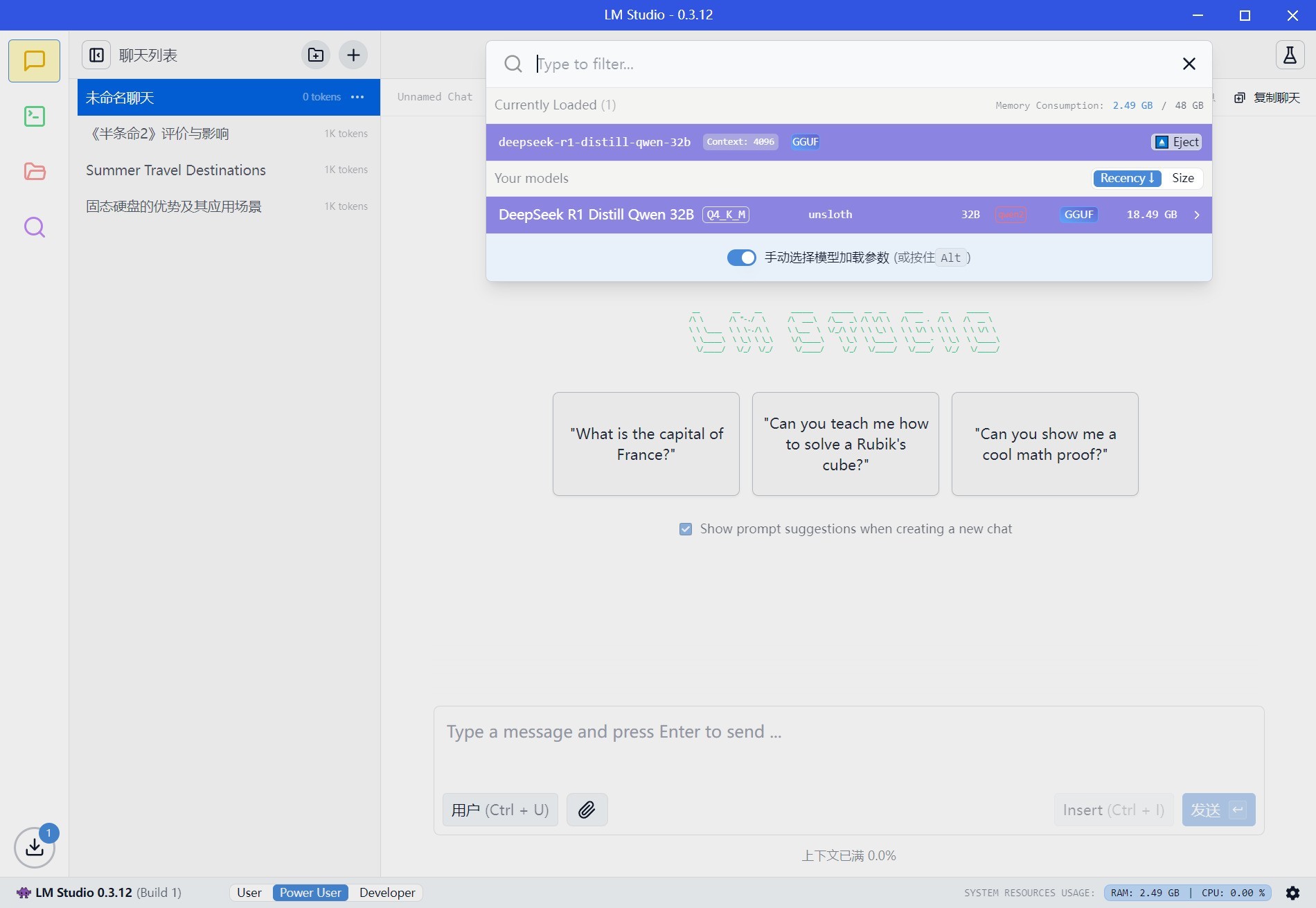Load DeepSeek R1 Distill Qwen 32B model
Screen dimensions: 1316x908
click(848, 215)
